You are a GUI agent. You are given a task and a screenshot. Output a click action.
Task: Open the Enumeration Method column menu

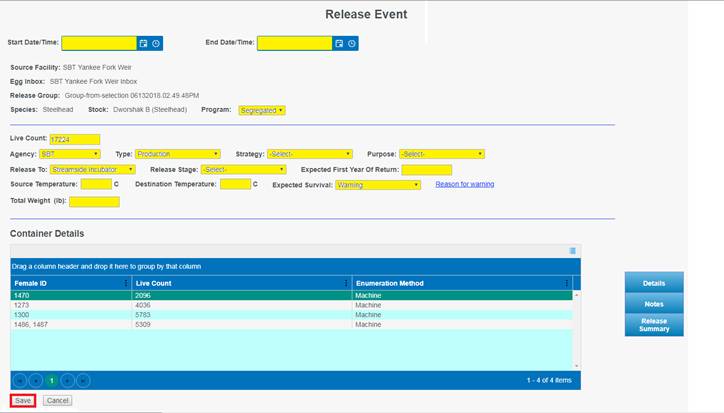(567, 283)
